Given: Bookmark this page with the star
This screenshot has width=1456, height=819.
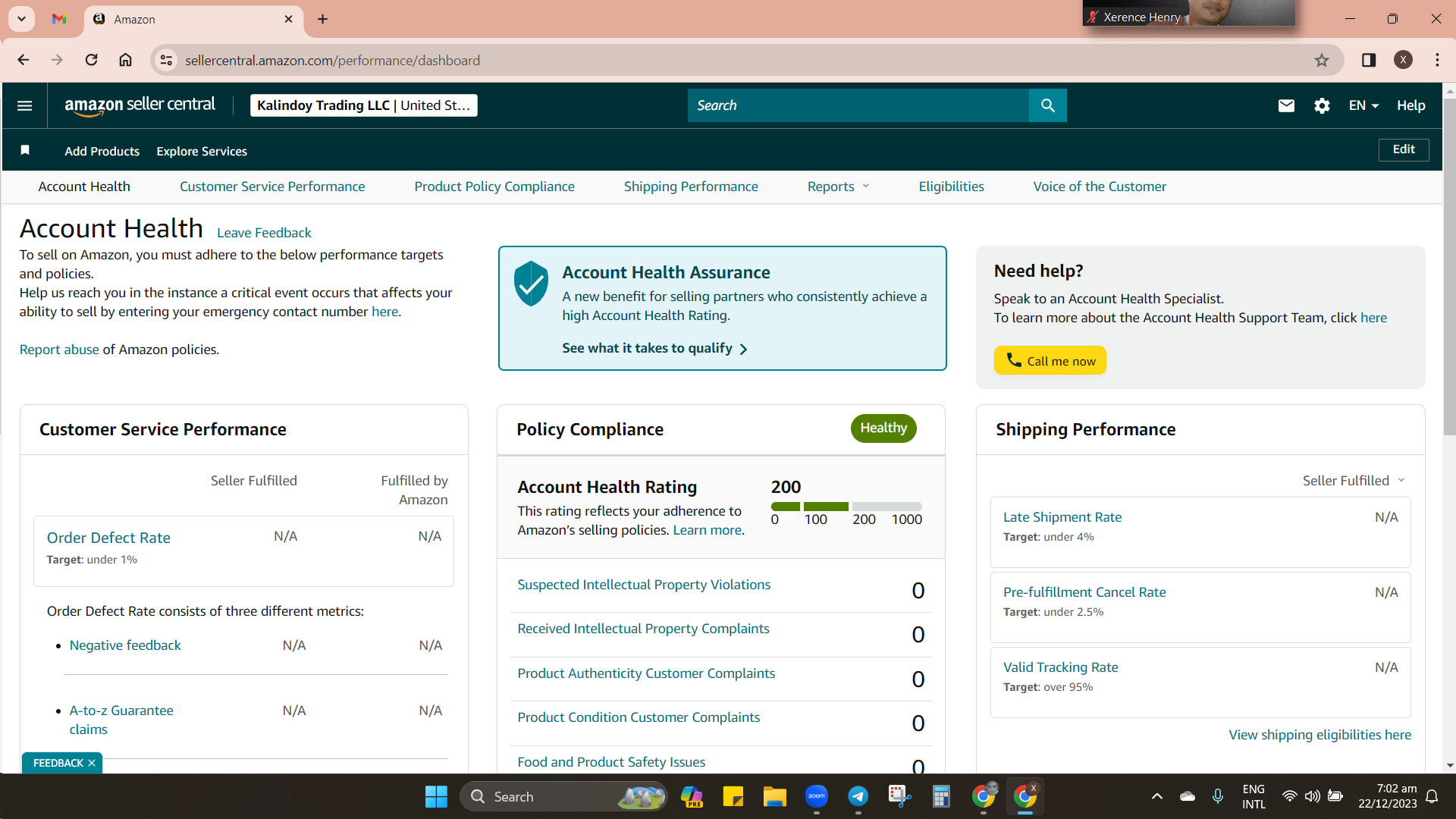Looking at the screenshot, I should [x=1322, y=60].
